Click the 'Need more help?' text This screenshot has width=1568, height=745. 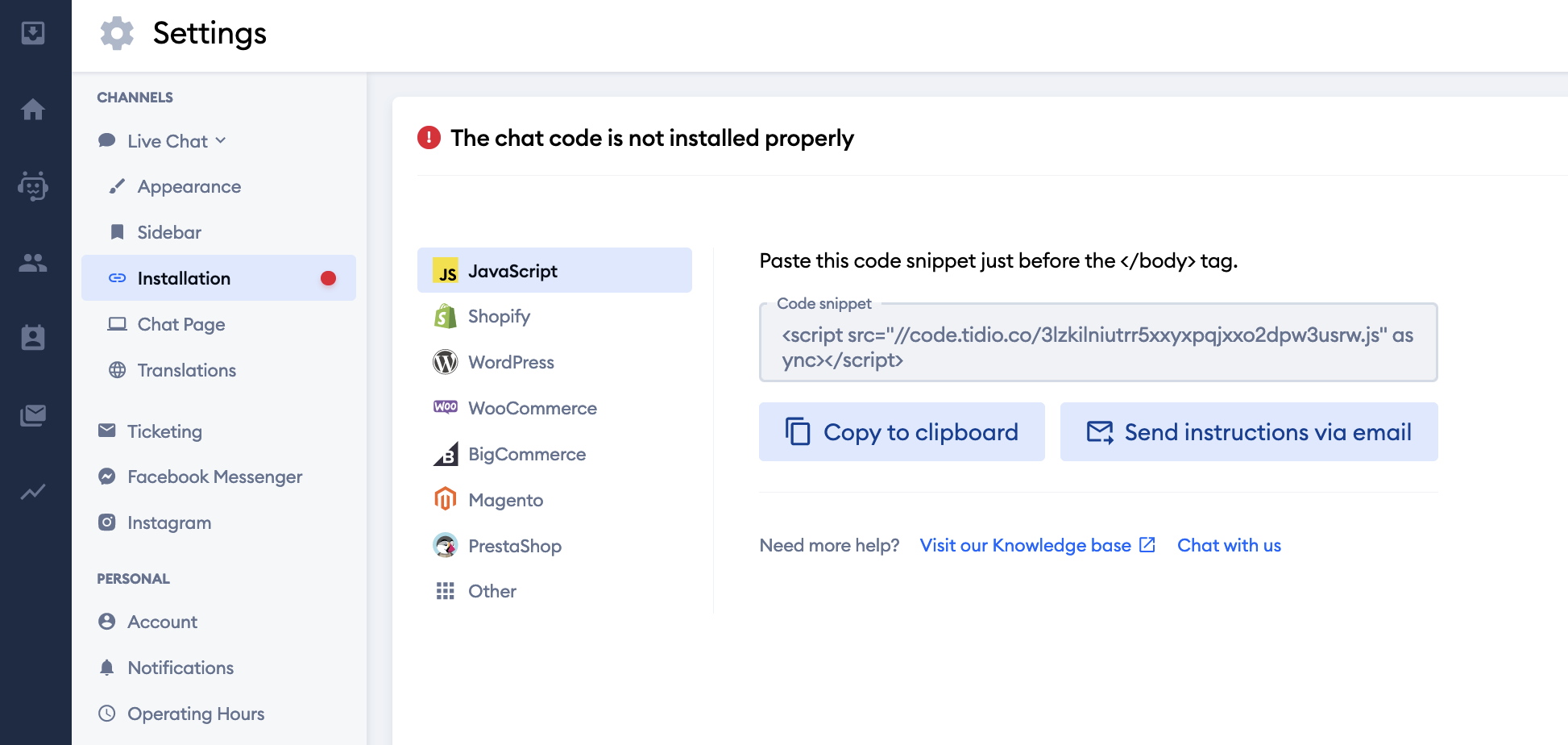829,545
